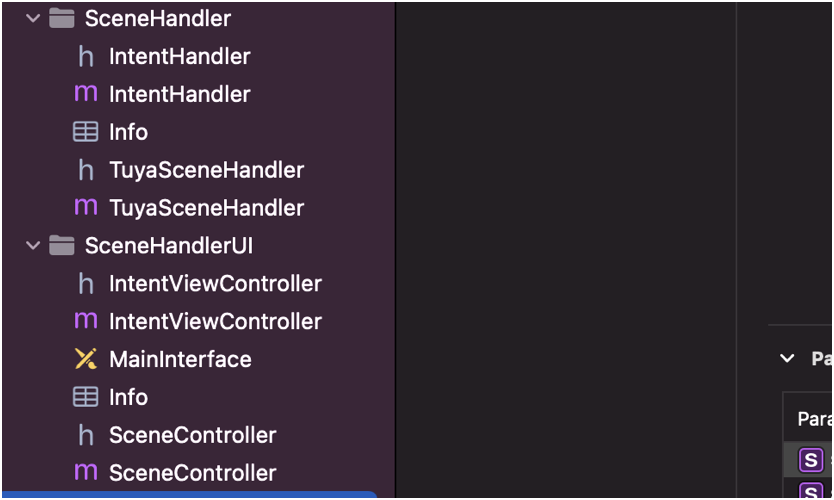Click purple m icon of IntentHandler implementation
834x500 pixels.
86,94
